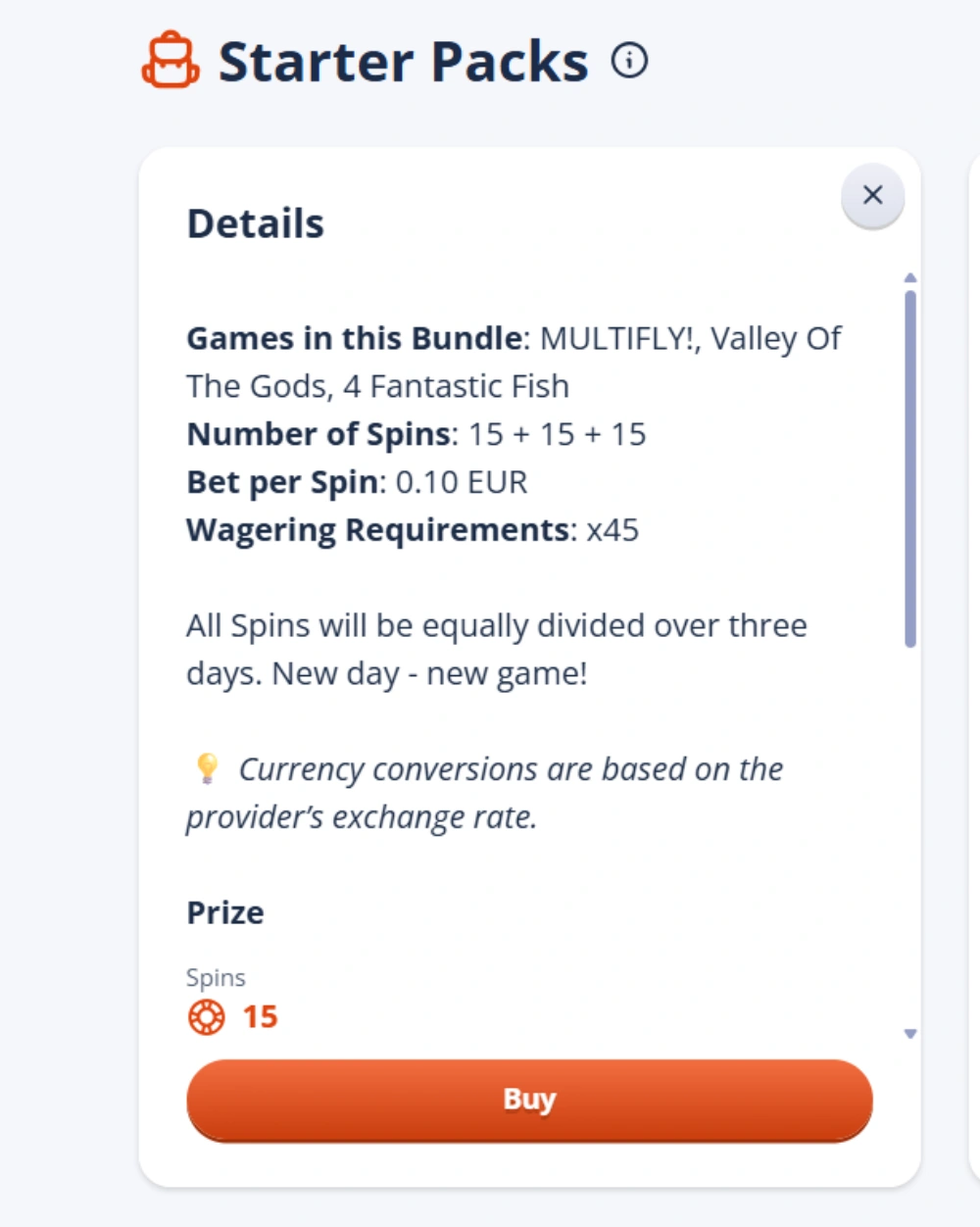Buy the starter pack bundle

(529, 1100)
